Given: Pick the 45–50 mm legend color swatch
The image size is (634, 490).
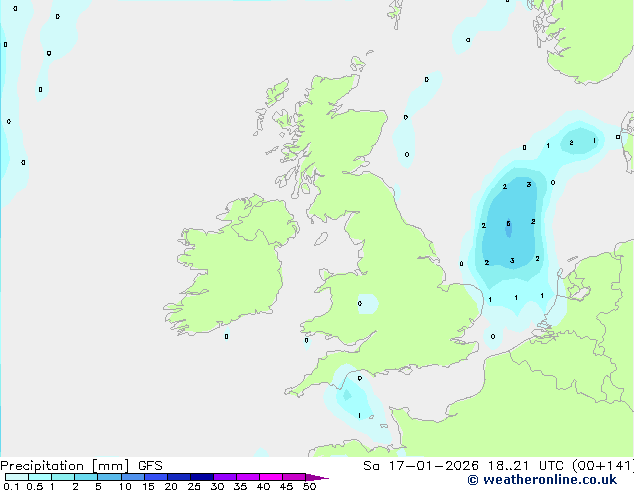Looking at the screenshot, I should 294,477.
